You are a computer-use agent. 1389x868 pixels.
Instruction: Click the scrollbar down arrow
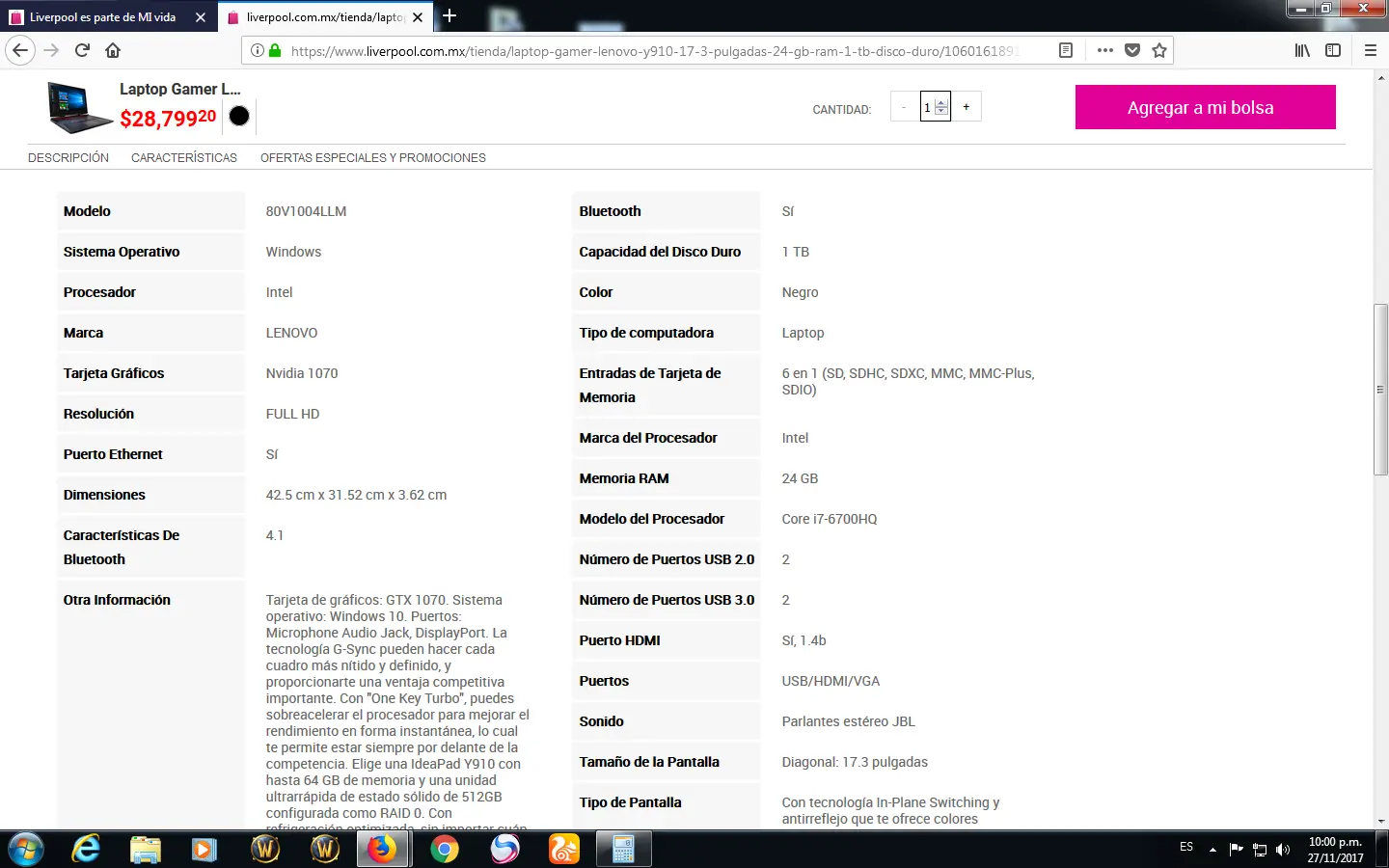[1380, 821]
